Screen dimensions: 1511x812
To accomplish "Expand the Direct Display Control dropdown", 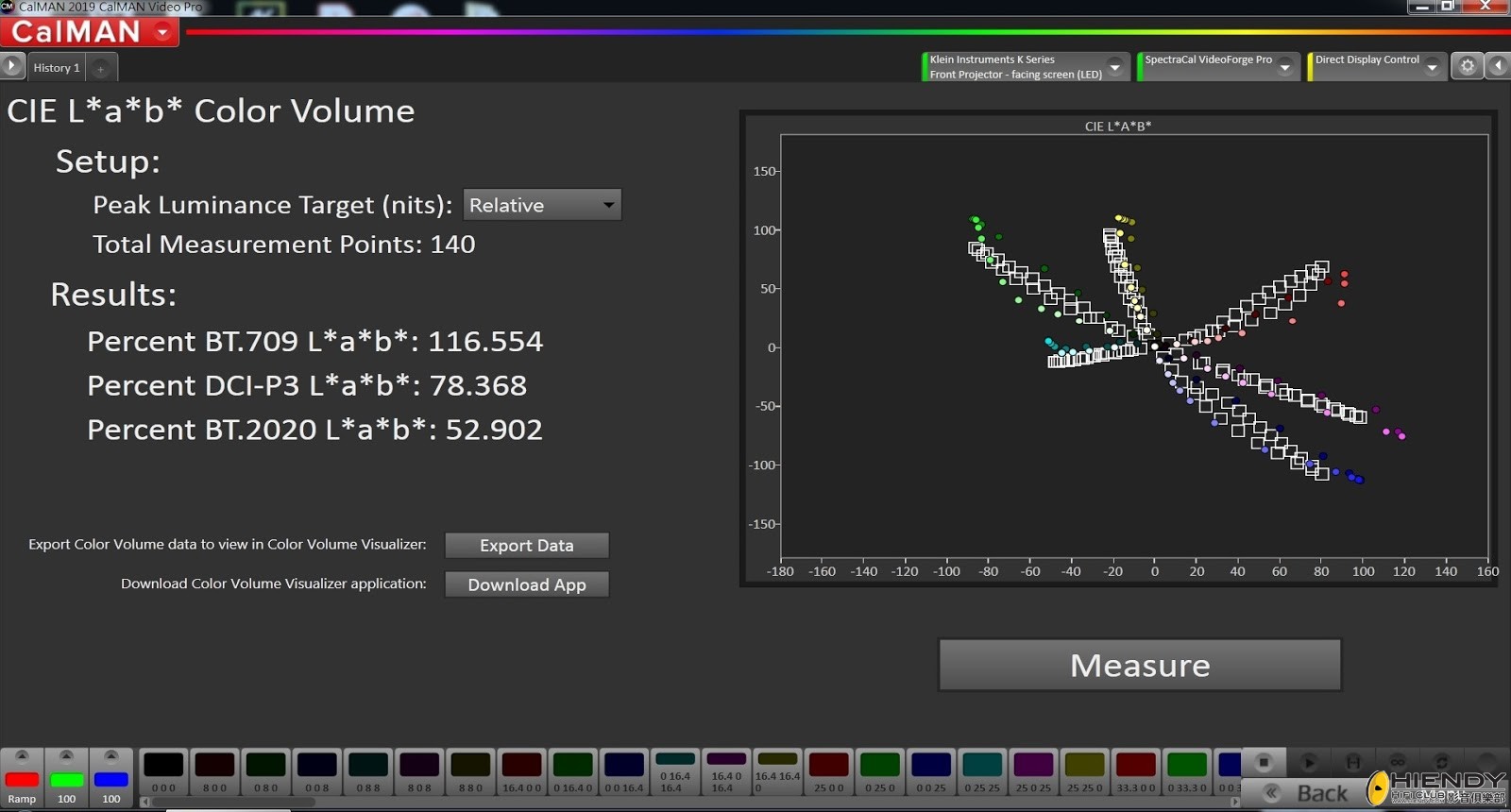I will pyautogui.click(x=1433, y=67).
